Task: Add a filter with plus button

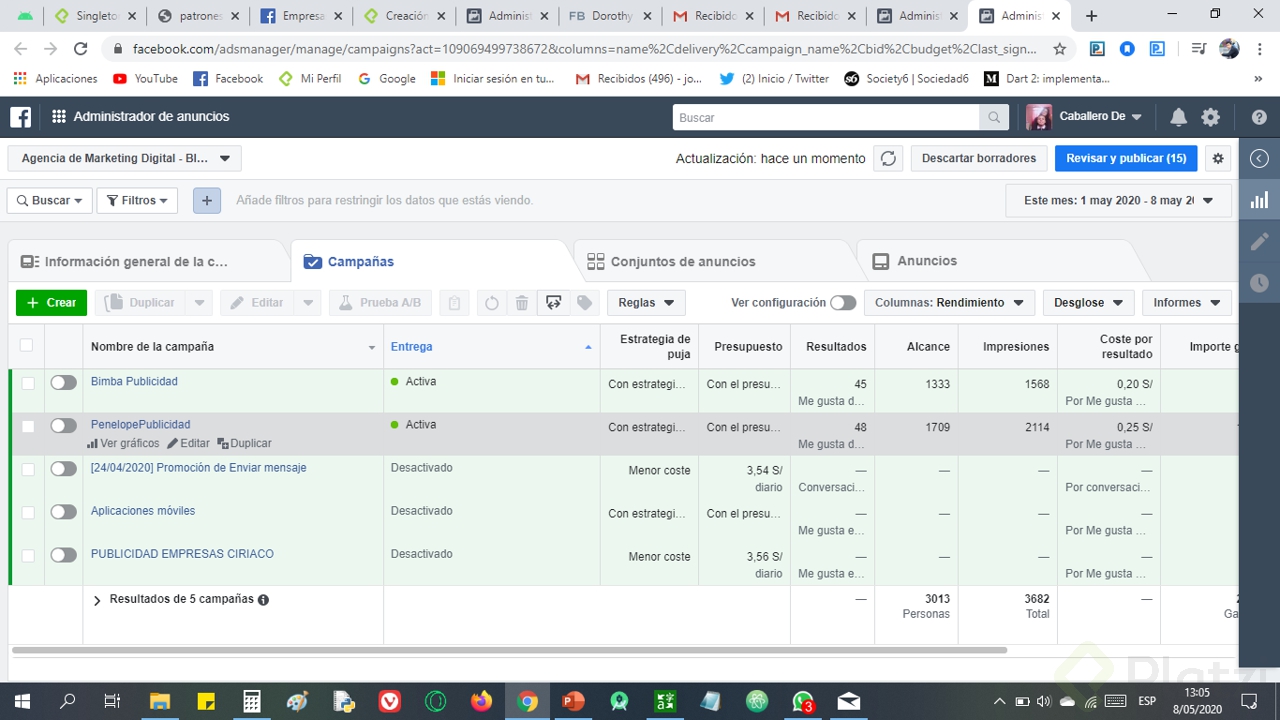Action: pyautogui.click(x=207, y=200)
